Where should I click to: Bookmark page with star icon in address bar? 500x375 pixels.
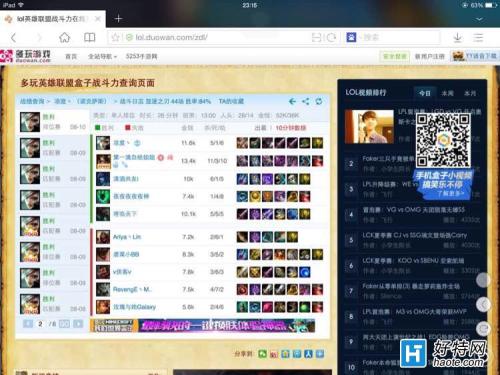(115, 37)
